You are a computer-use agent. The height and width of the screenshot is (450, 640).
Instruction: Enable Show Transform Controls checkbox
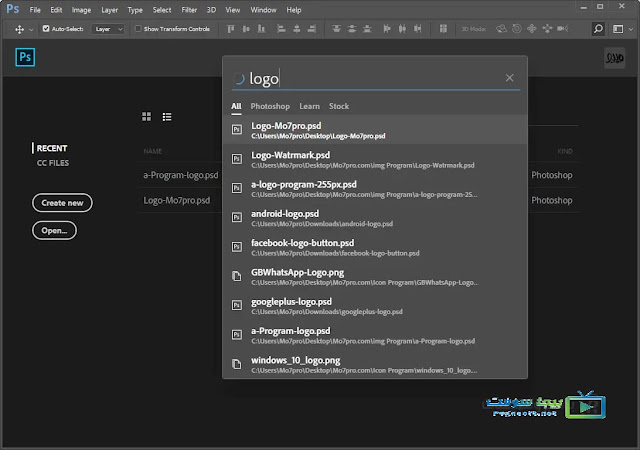[138, 29]
